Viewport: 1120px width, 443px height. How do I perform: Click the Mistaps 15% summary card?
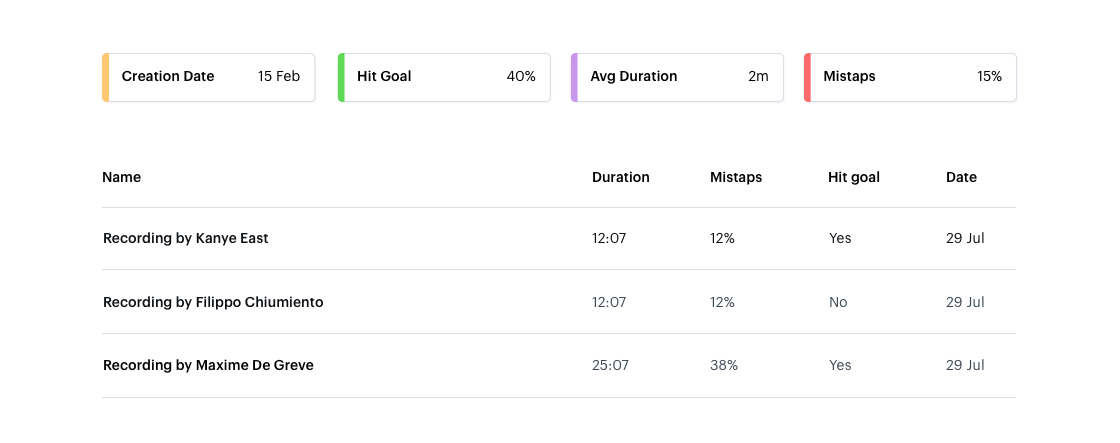[910, 77]
